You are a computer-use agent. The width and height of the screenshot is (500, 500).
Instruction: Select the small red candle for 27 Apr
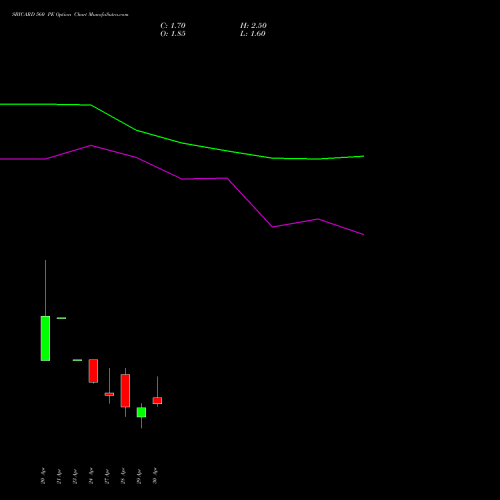point(109,394)
